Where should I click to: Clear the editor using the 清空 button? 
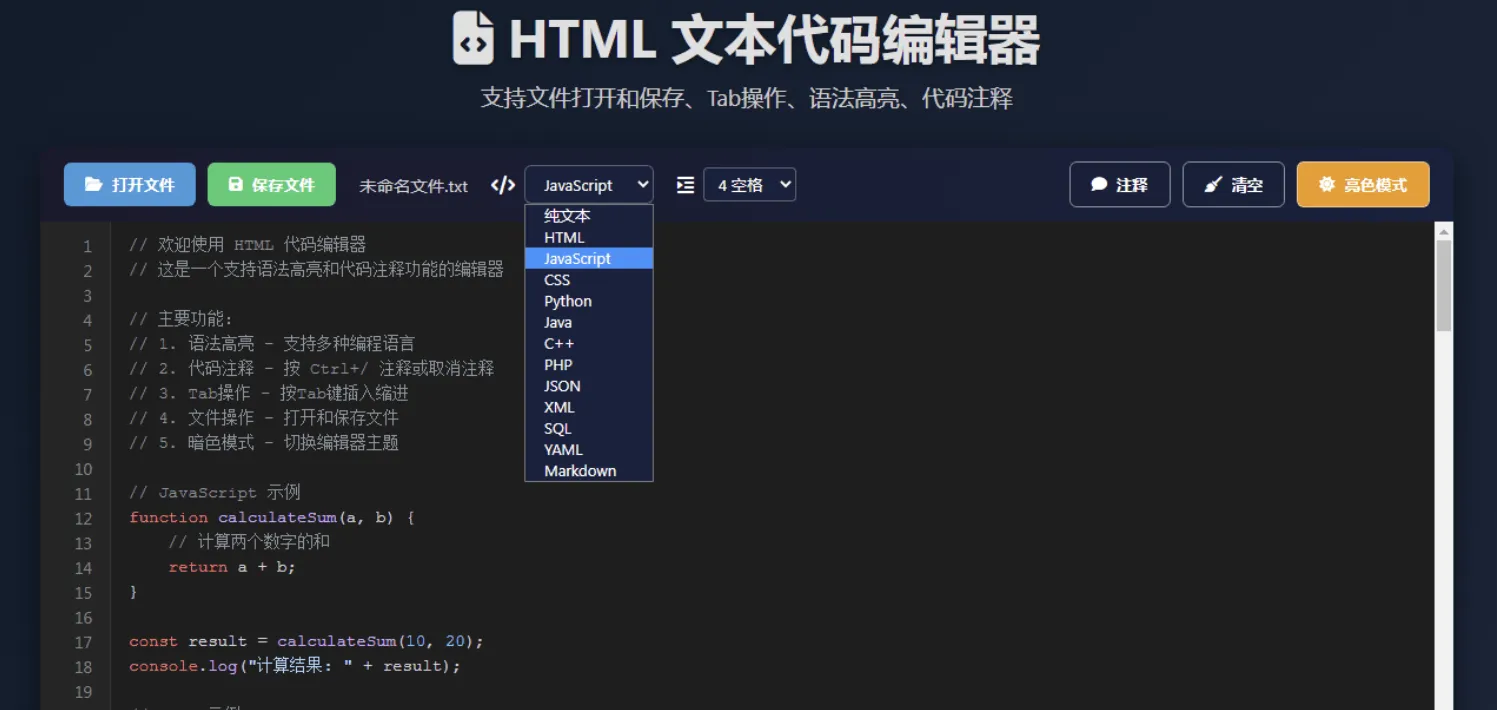pyautogui.click(x=1233, y=184)
